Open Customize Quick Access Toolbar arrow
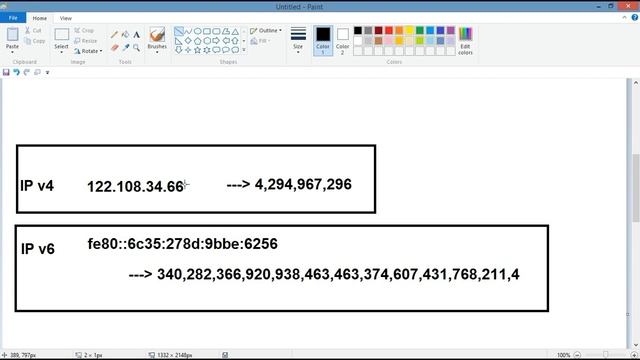Image resolution: width=640 pixels, height=360 pixels. tap(47, 73)
